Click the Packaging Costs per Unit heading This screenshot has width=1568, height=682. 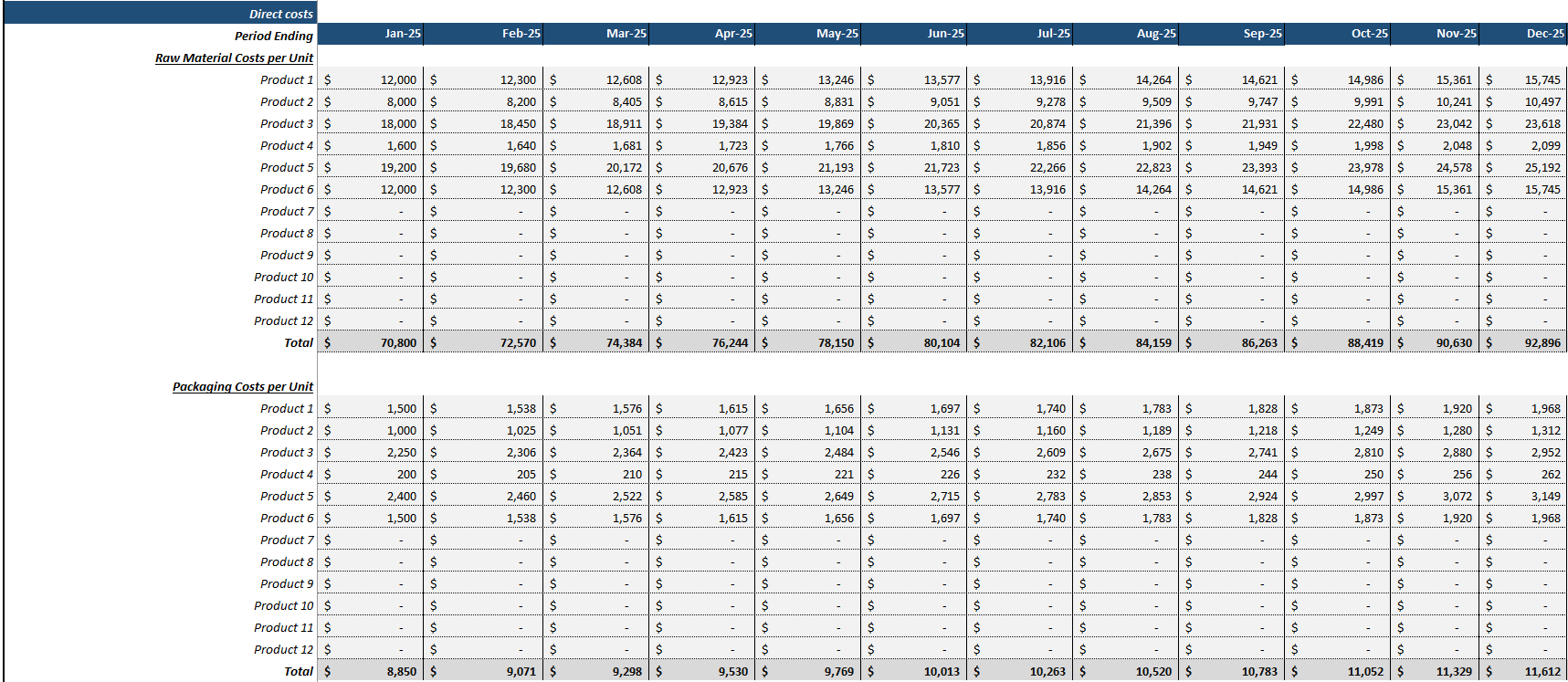(242, 386)
